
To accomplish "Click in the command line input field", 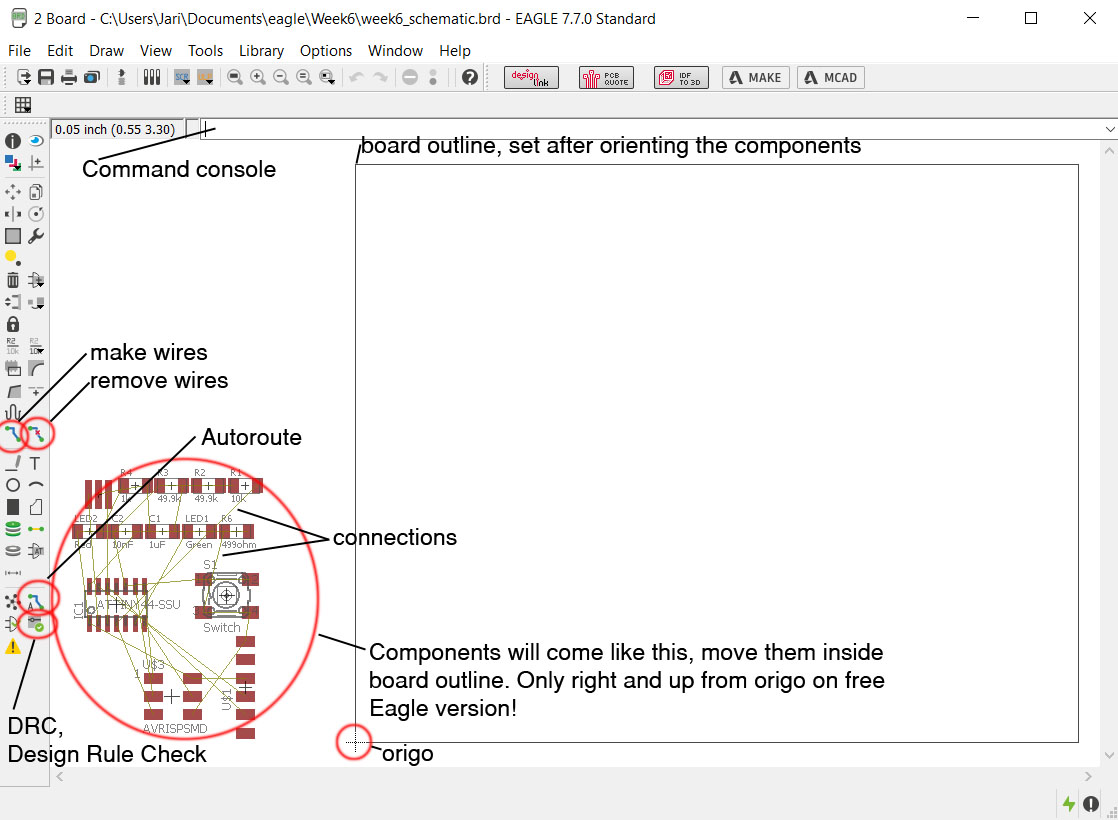I will (651, 129).
